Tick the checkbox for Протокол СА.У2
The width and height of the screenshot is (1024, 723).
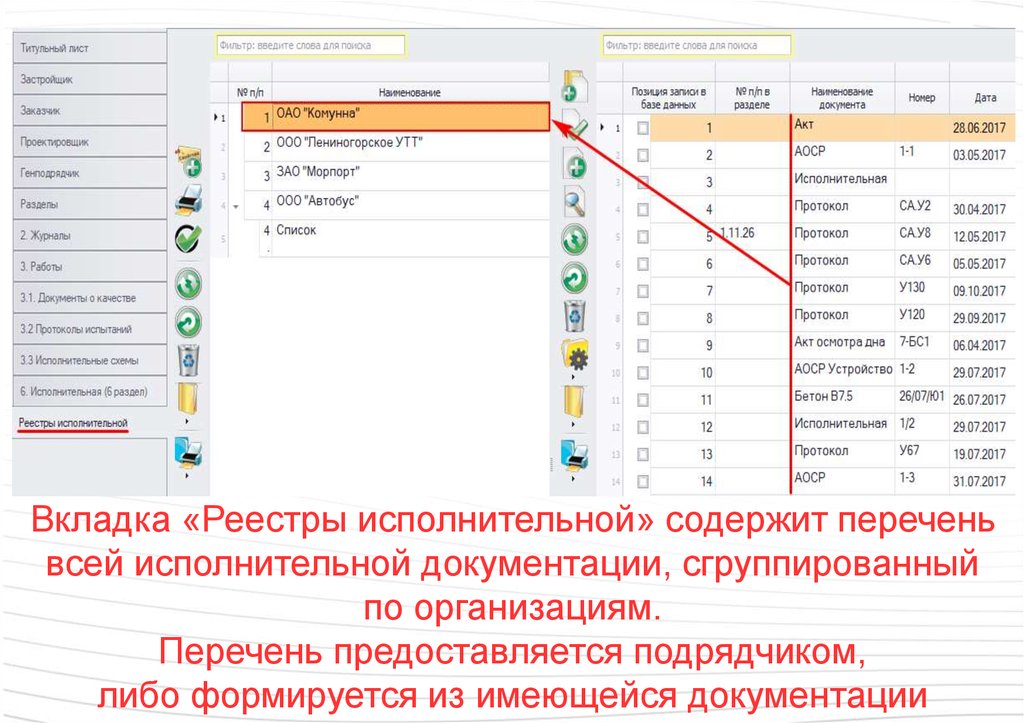tap(643, 210)
